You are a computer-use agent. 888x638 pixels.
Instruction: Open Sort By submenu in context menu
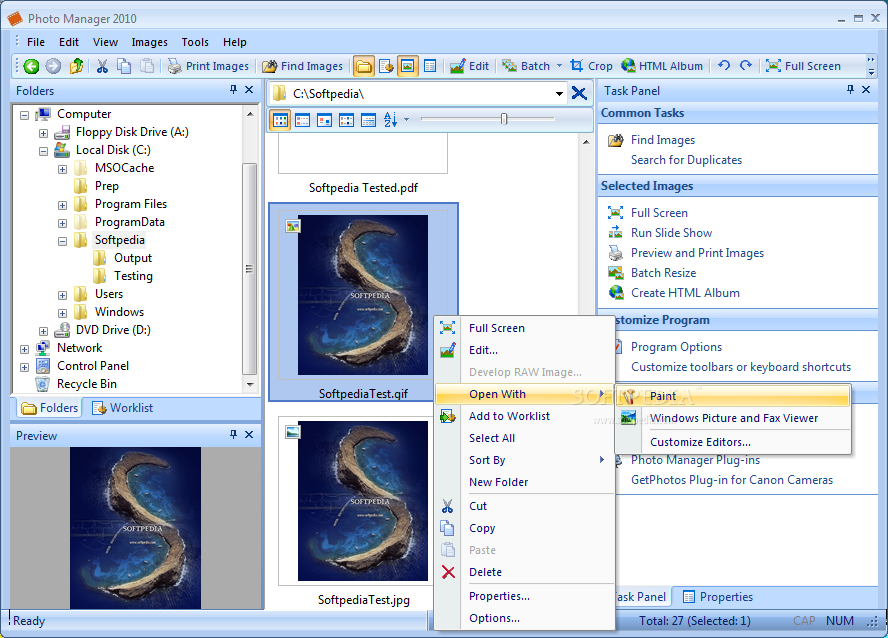point(524,460)
